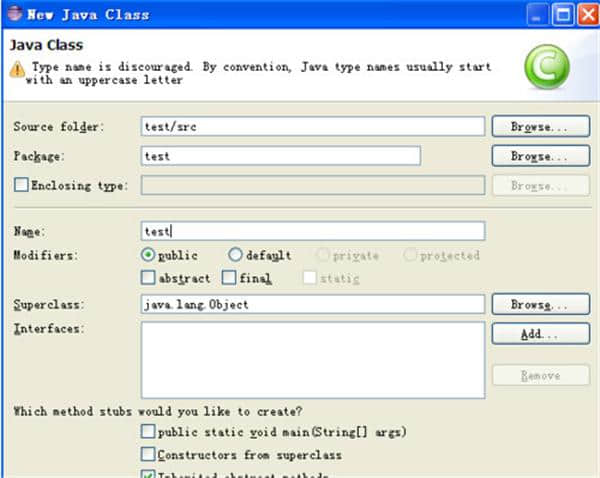Browse for the Source folder

540,127
